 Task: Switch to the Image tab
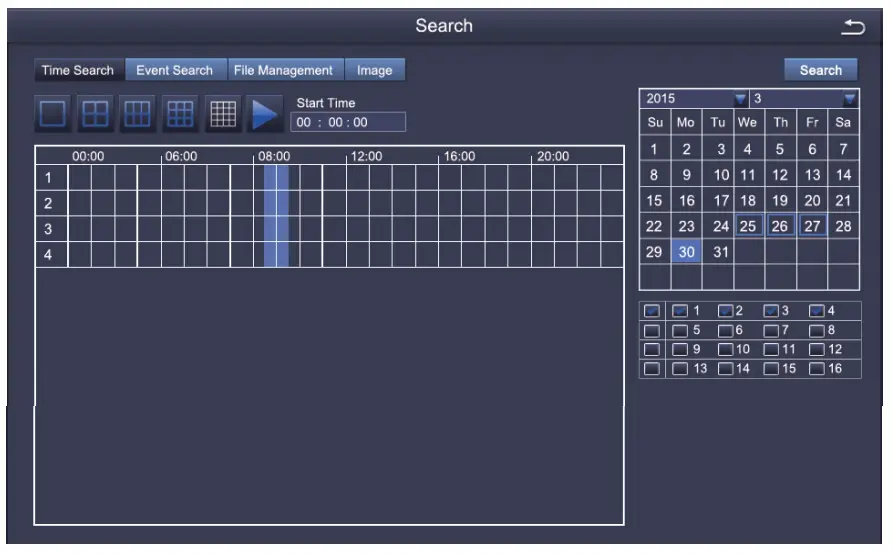pos(375,70)
